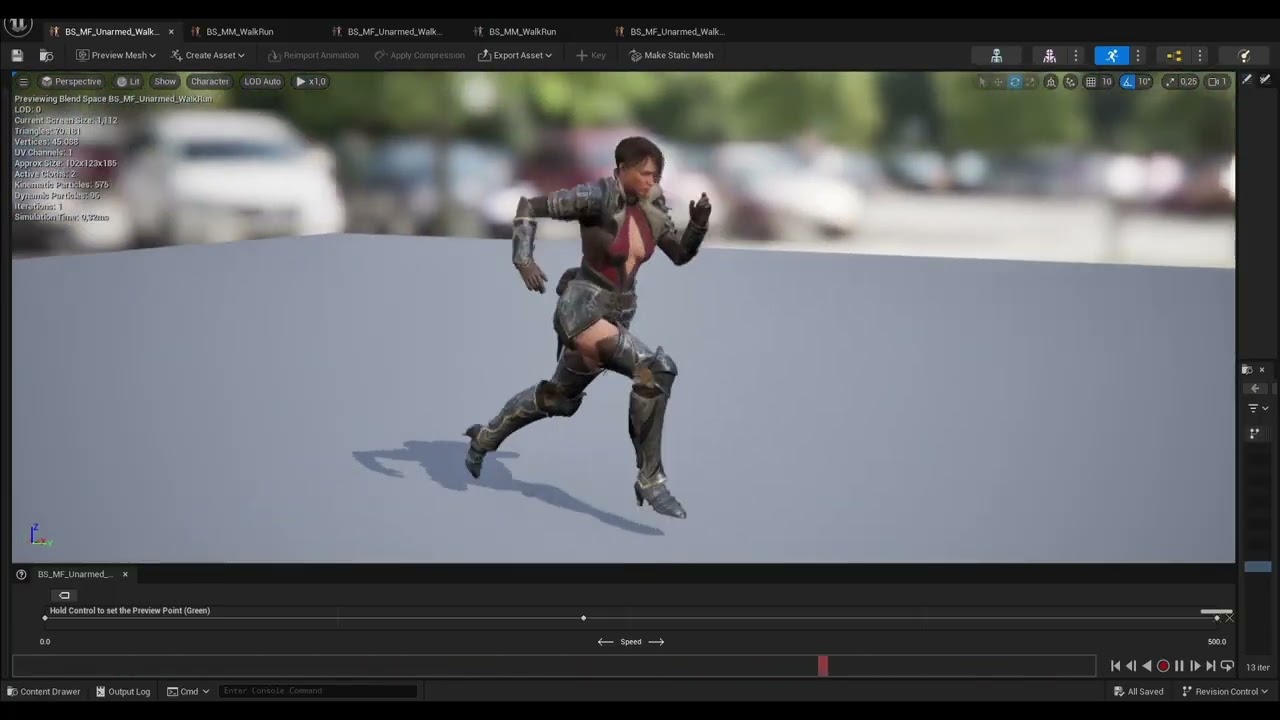Pause the animation playback
Image resolution: width=1280 pixels, height=720 pixels.
click(1179, 666)
